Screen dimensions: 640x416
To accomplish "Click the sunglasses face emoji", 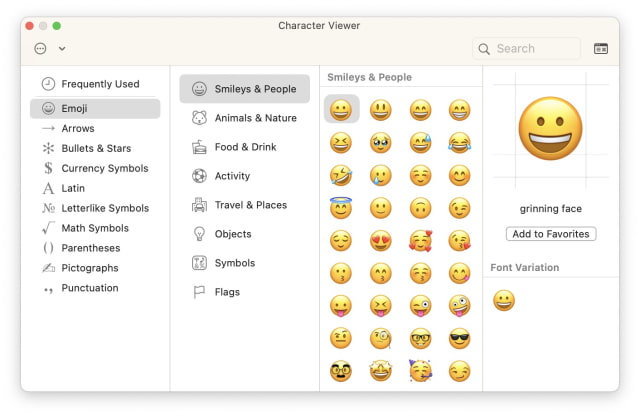I will 459,338.
